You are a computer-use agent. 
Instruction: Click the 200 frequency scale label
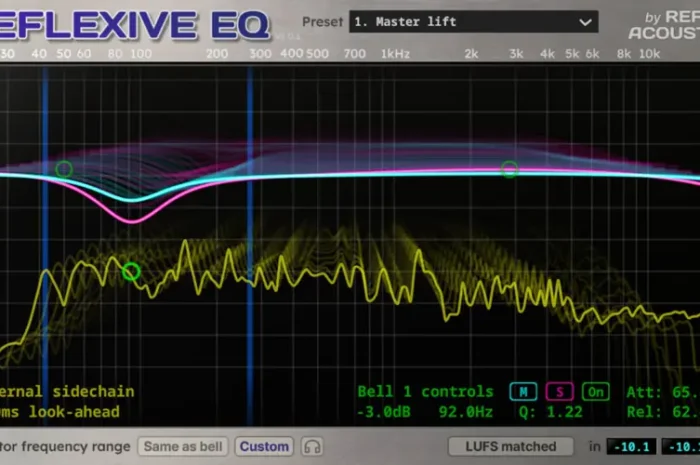pyautogui.click(x=217, y=54)
